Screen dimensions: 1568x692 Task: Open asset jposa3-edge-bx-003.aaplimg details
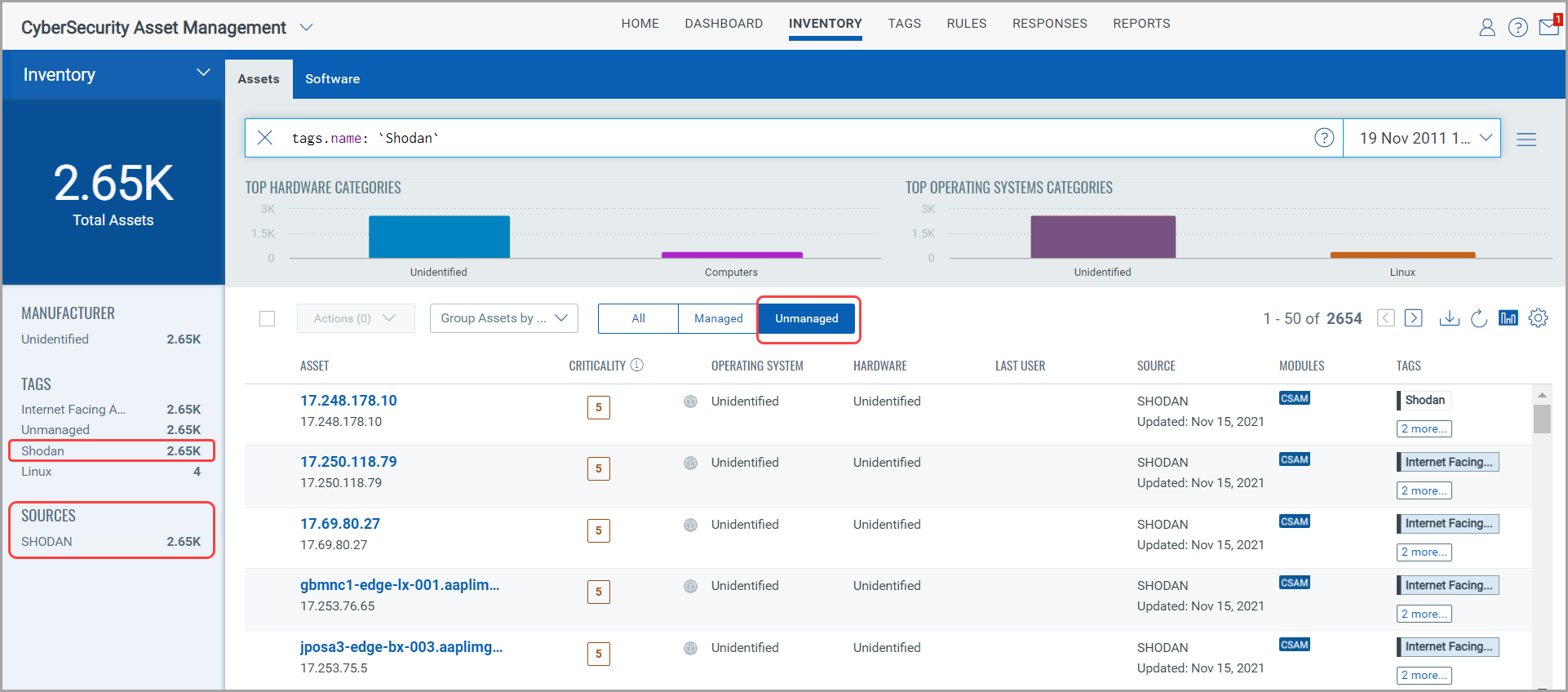(x=401, y=647)
